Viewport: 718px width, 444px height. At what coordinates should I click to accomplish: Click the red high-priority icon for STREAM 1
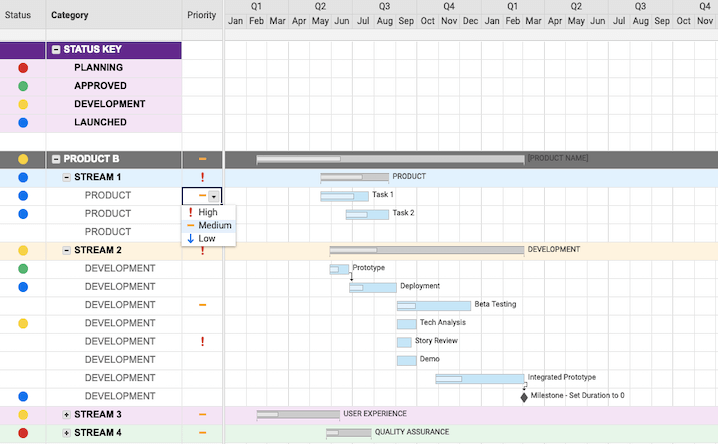(202, 177)
